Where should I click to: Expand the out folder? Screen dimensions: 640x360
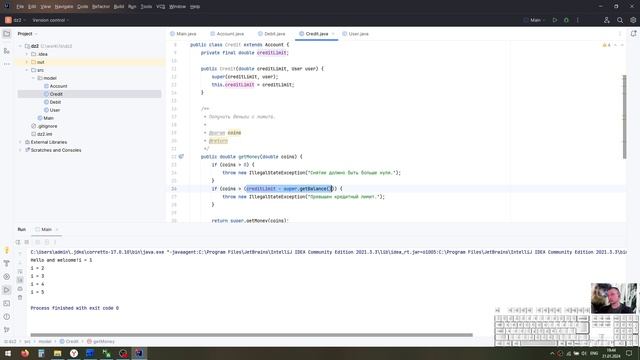(x=27, y=62)
